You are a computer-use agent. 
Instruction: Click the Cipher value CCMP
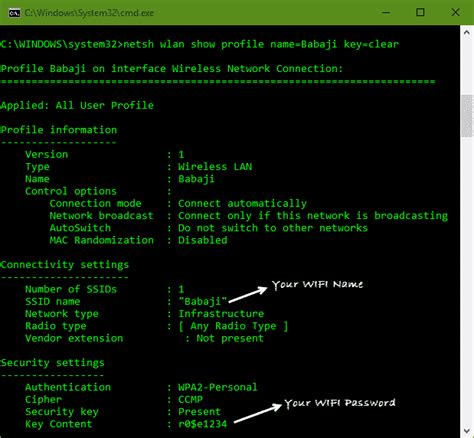(x=190, y=399)
